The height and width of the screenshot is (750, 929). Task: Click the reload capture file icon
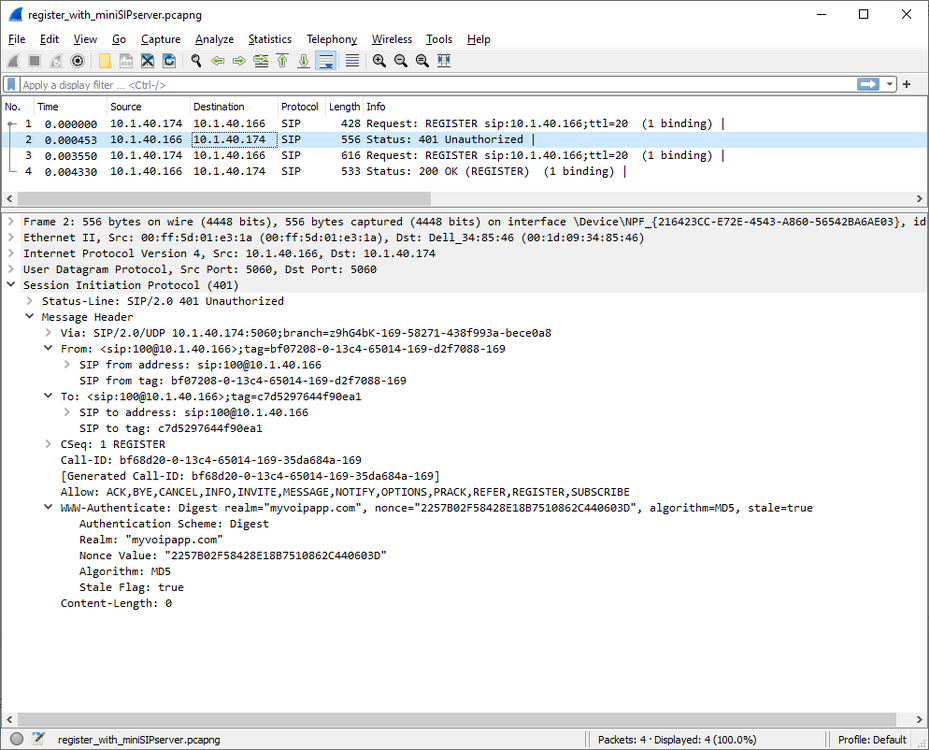[x=169, y=61]
